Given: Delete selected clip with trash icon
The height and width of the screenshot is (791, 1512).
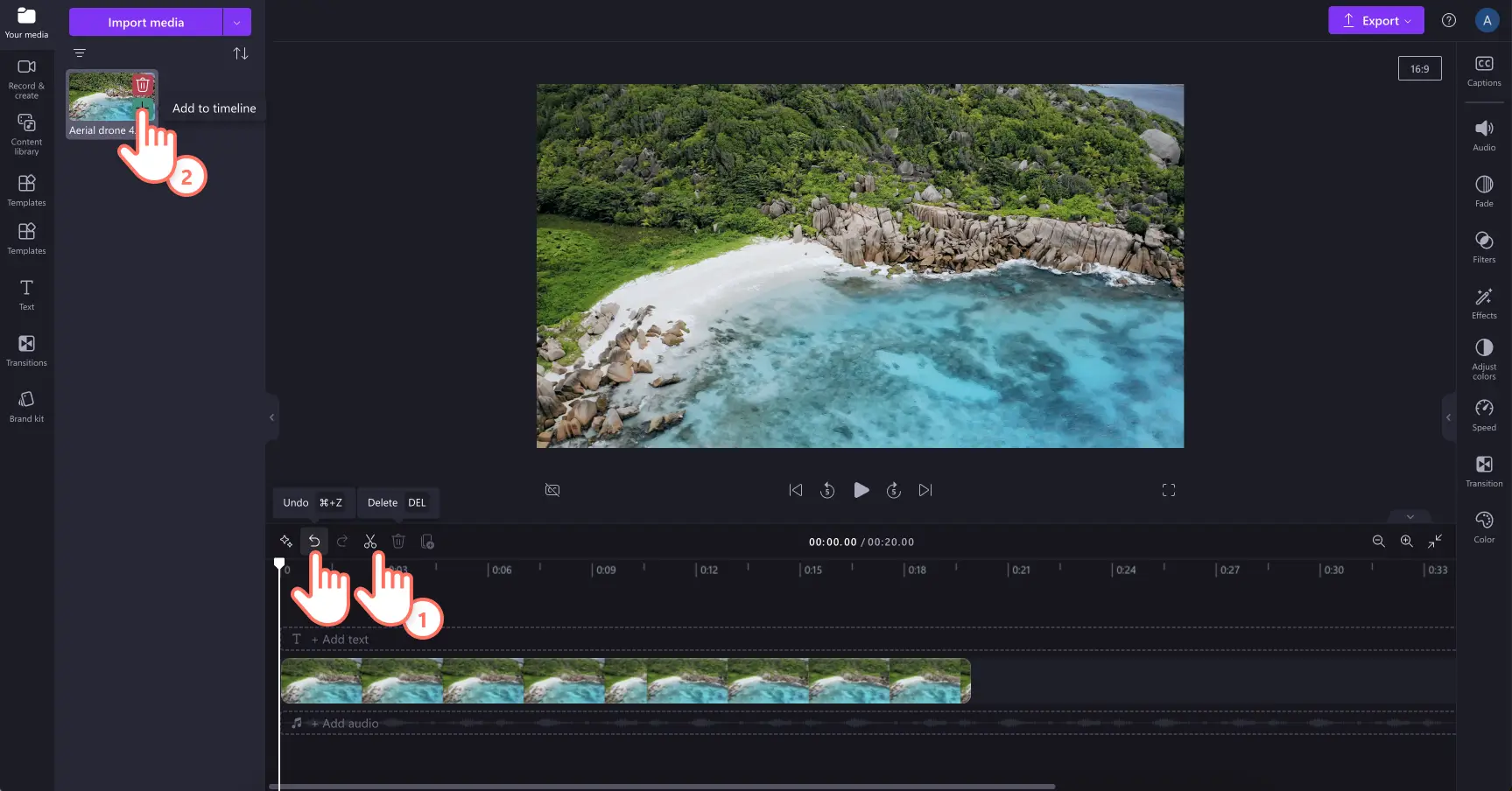Looking at the screenshot, I should [398, 542].
